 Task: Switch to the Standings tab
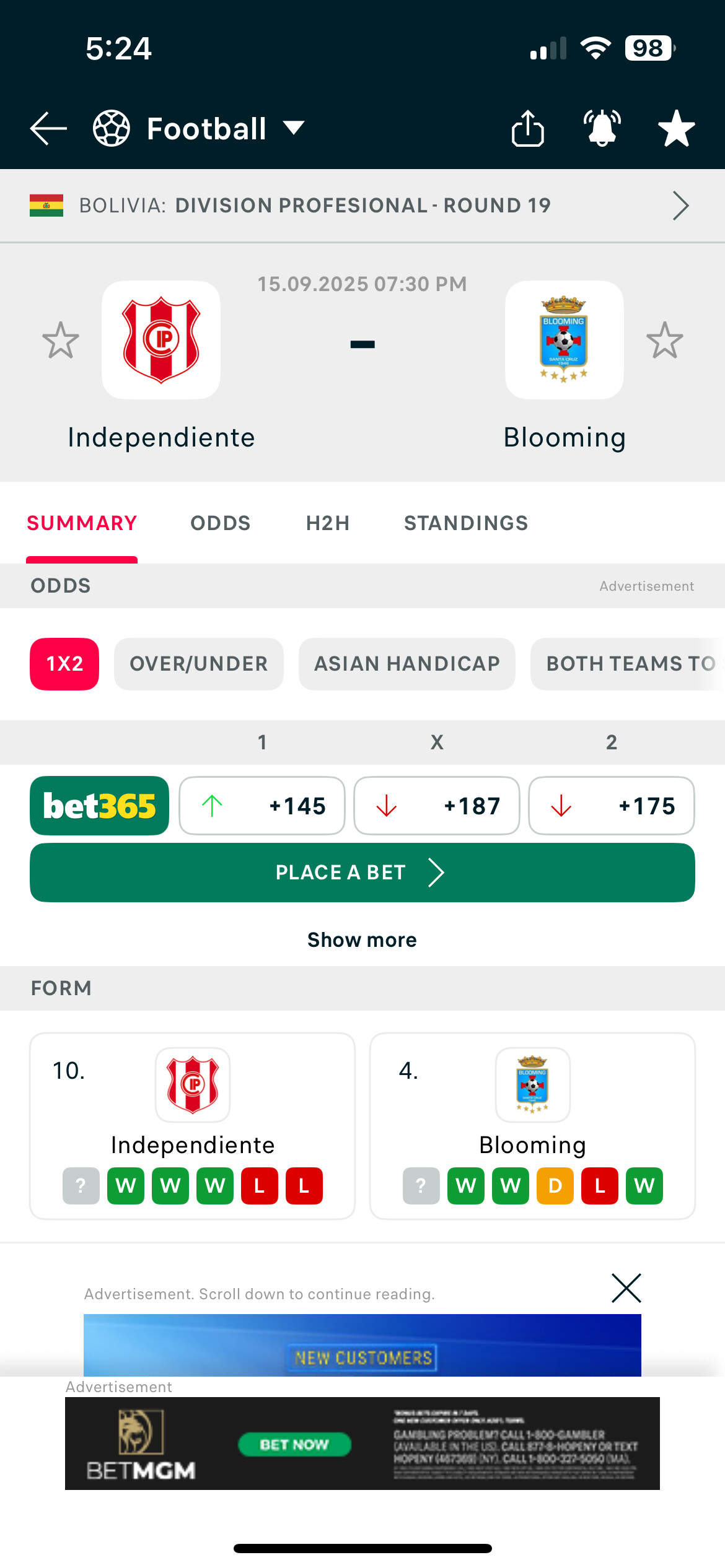[x=466, y=523]
